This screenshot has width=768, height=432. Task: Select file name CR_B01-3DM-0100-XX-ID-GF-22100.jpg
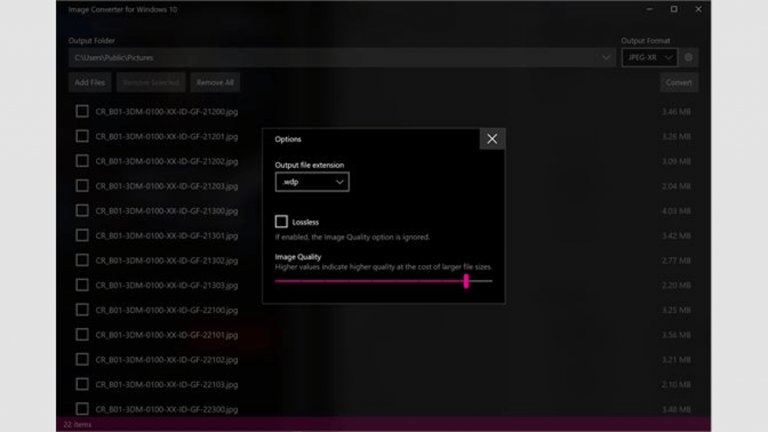(x=167, y=310)
